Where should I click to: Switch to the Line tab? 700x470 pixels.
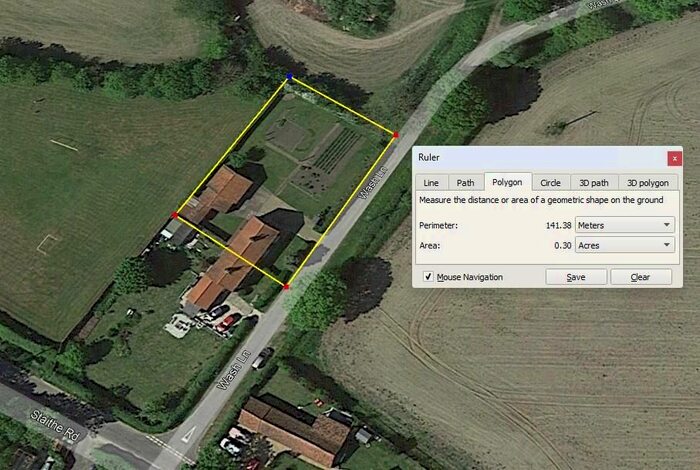click(x=431, y=183)
